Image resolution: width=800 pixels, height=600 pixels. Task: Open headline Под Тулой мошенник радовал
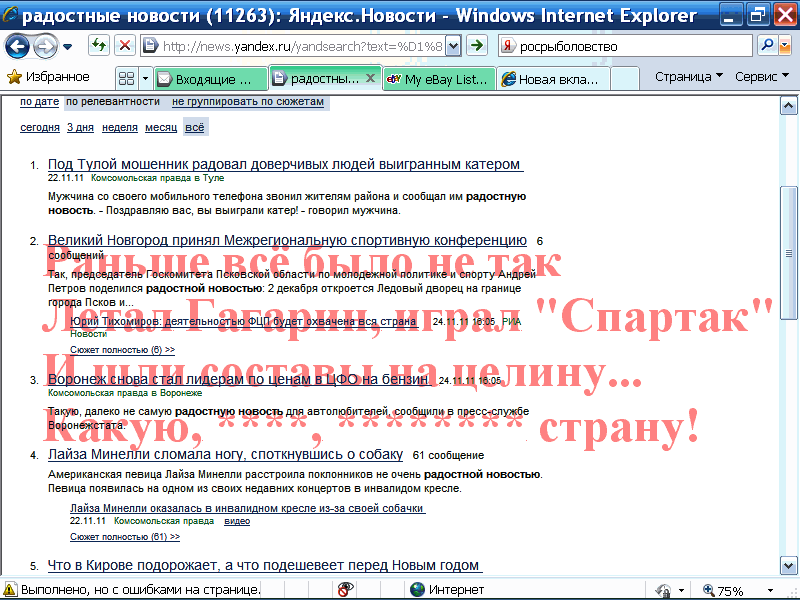[285, 164]
